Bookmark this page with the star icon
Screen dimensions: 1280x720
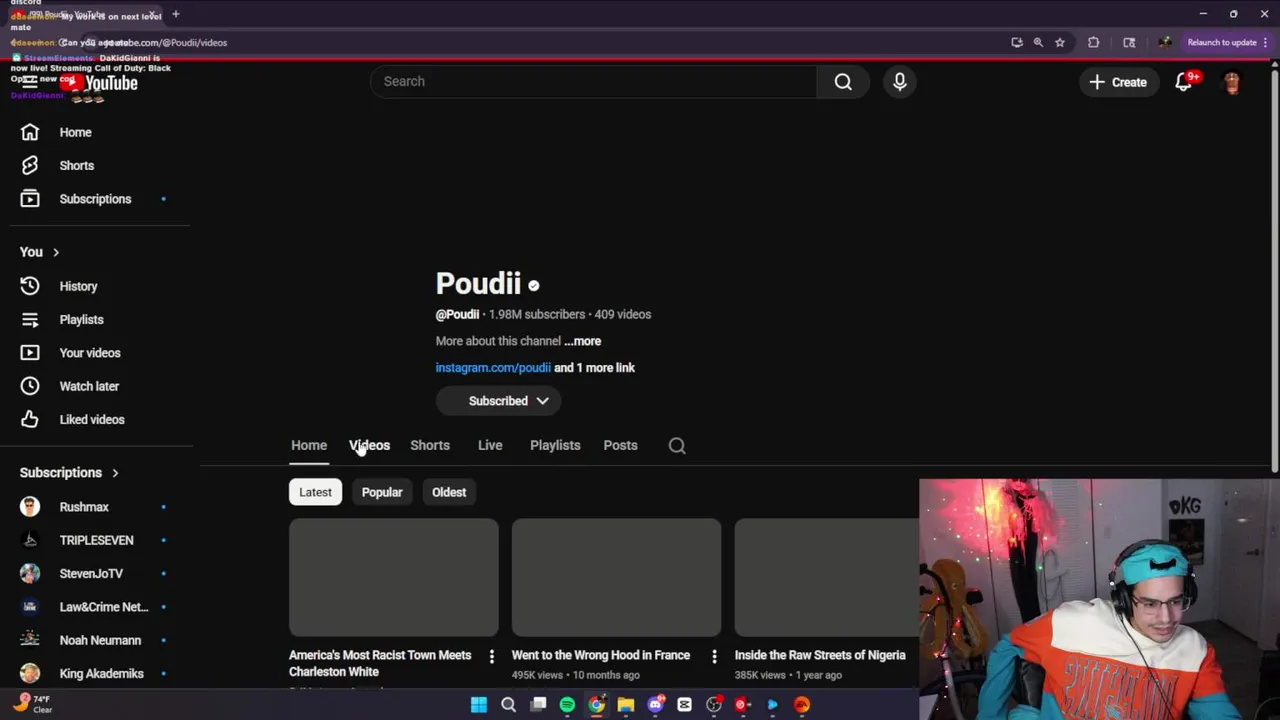(1060, 42)
